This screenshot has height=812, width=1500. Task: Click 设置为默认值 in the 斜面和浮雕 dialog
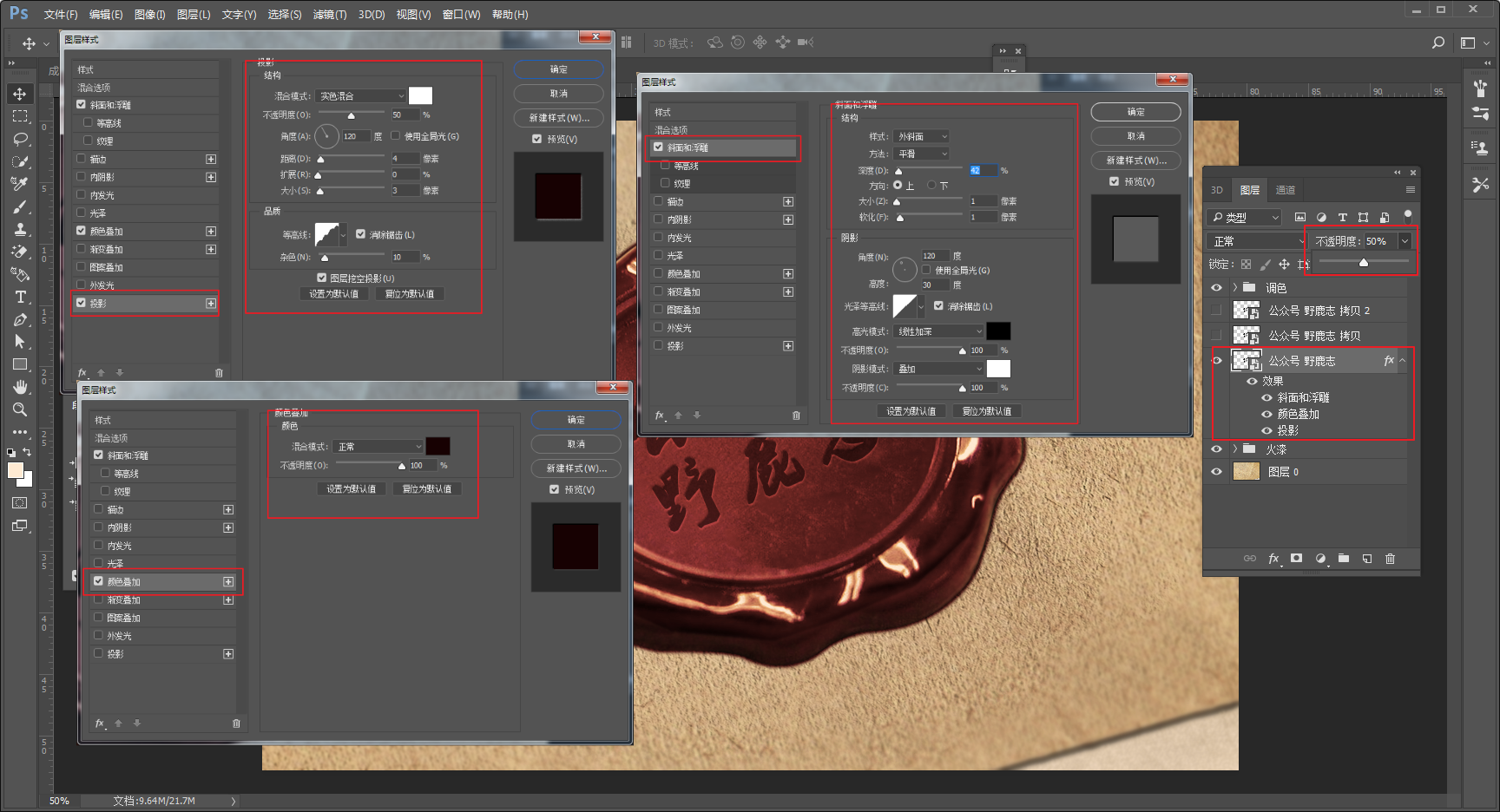911,411
